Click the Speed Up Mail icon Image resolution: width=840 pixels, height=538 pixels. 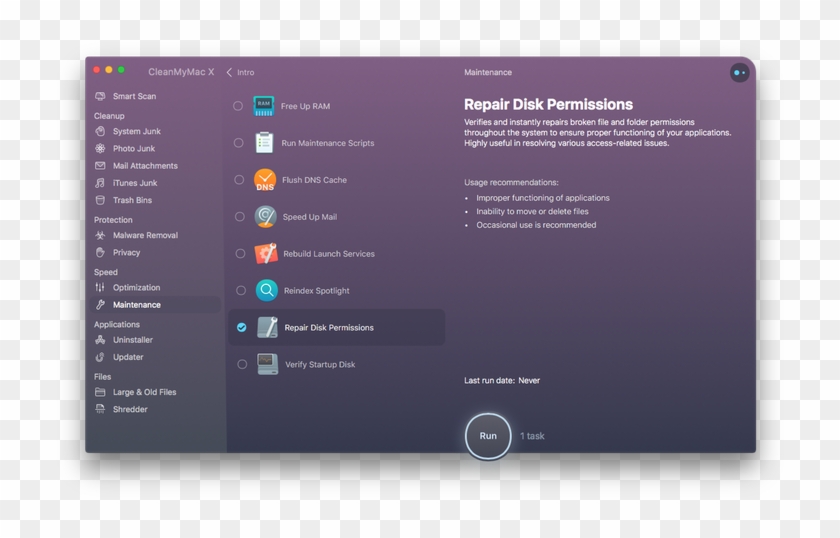[x=265, y=217]
